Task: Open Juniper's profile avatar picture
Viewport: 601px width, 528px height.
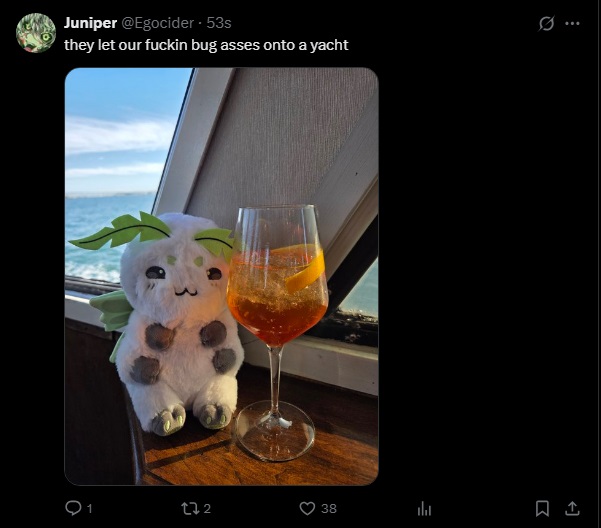Action: pyautogui.click(x=36, y=33)
